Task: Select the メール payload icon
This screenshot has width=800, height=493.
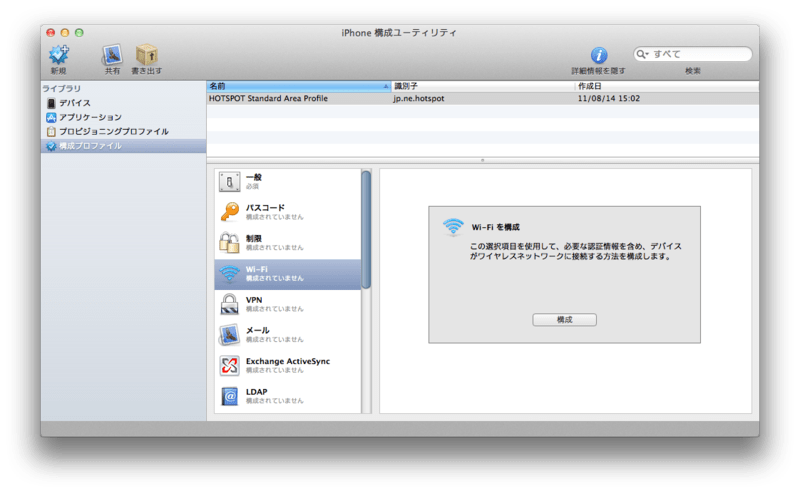Action: (229, 334)
